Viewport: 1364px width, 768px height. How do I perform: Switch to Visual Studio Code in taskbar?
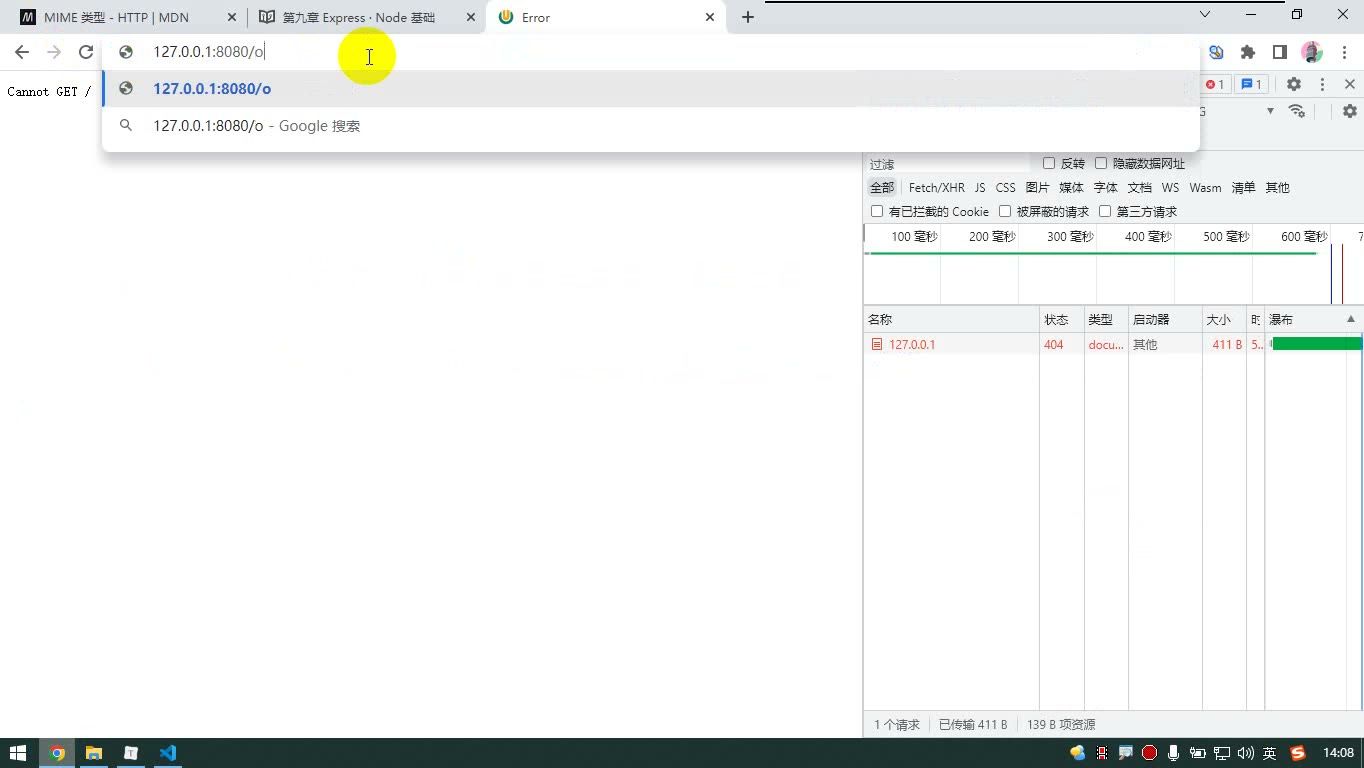(x=168, y=753)
